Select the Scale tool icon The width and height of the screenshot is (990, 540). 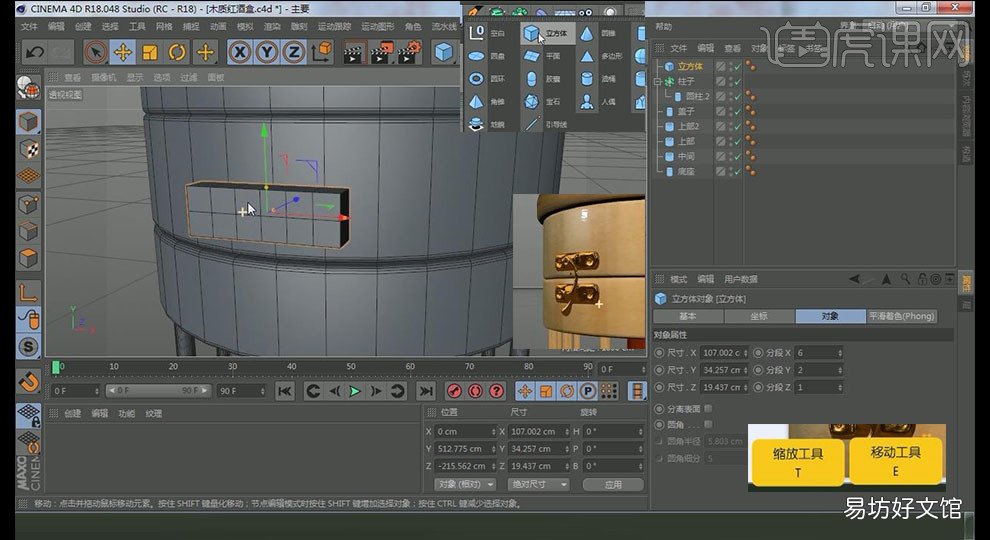150,52
